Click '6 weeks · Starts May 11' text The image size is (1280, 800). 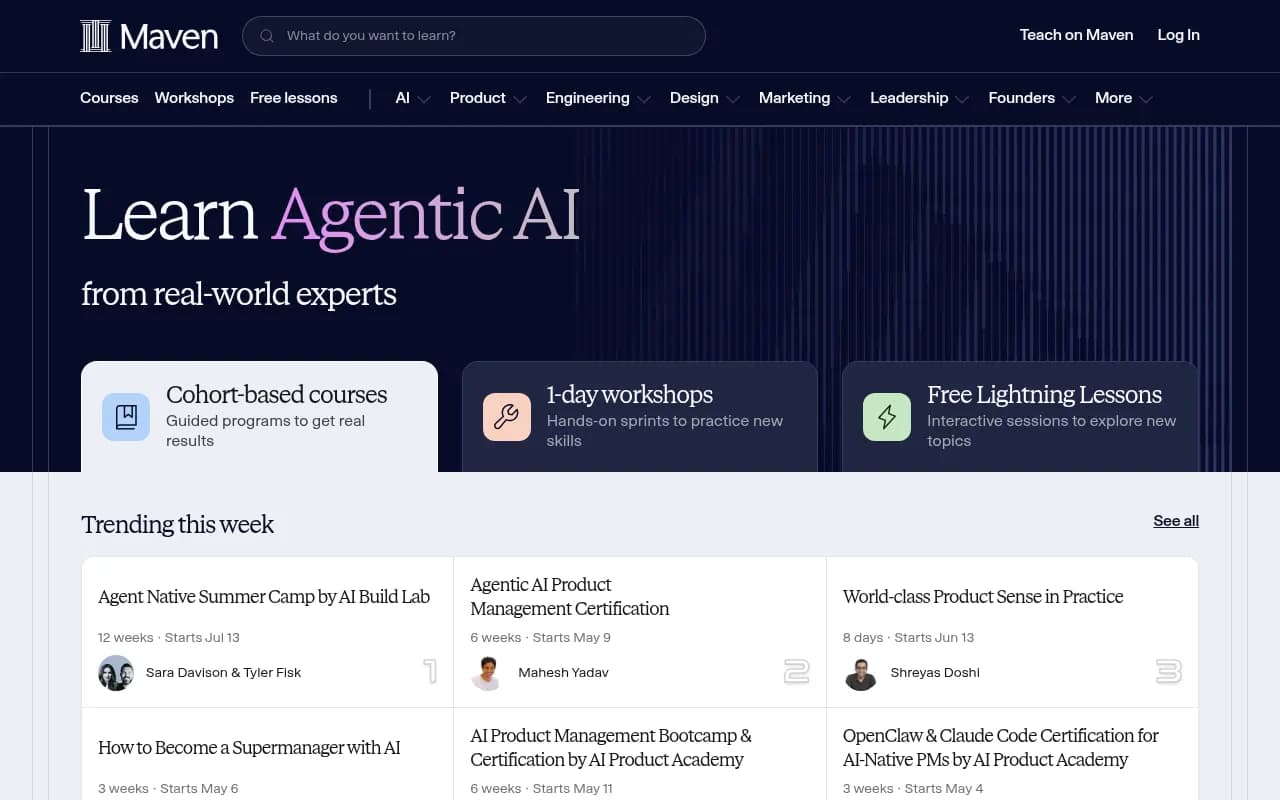tap(541, 789)
